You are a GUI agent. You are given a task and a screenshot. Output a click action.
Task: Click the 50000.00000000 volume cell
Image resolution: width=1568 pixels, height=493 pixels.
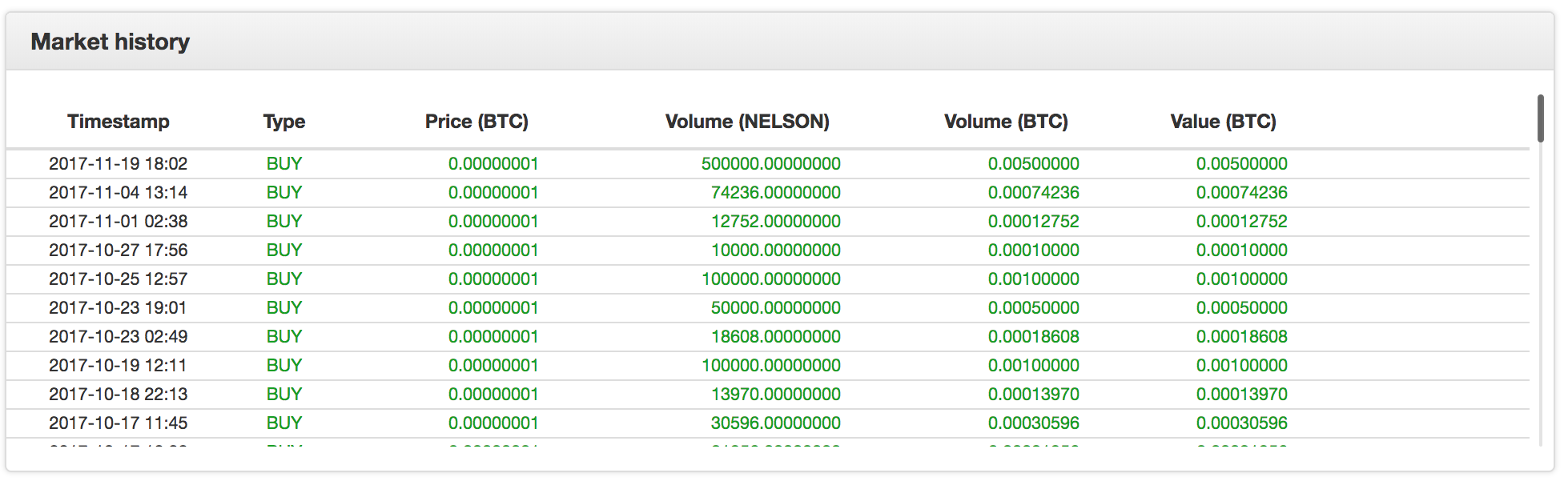(x=775, y=308)
